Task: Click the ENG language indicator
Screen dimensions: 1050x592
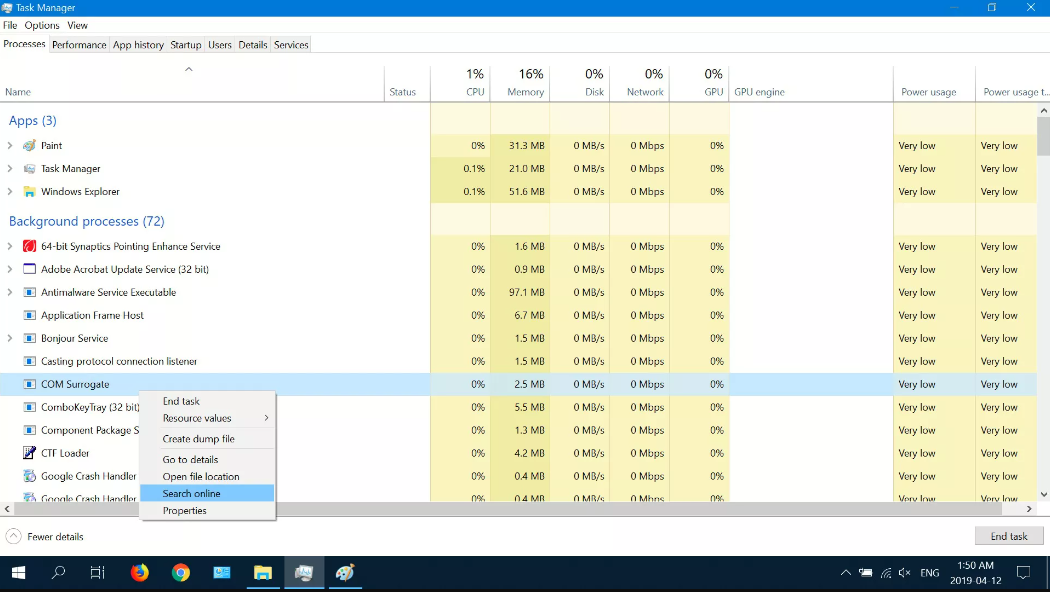Action: [x=929, y=573]
